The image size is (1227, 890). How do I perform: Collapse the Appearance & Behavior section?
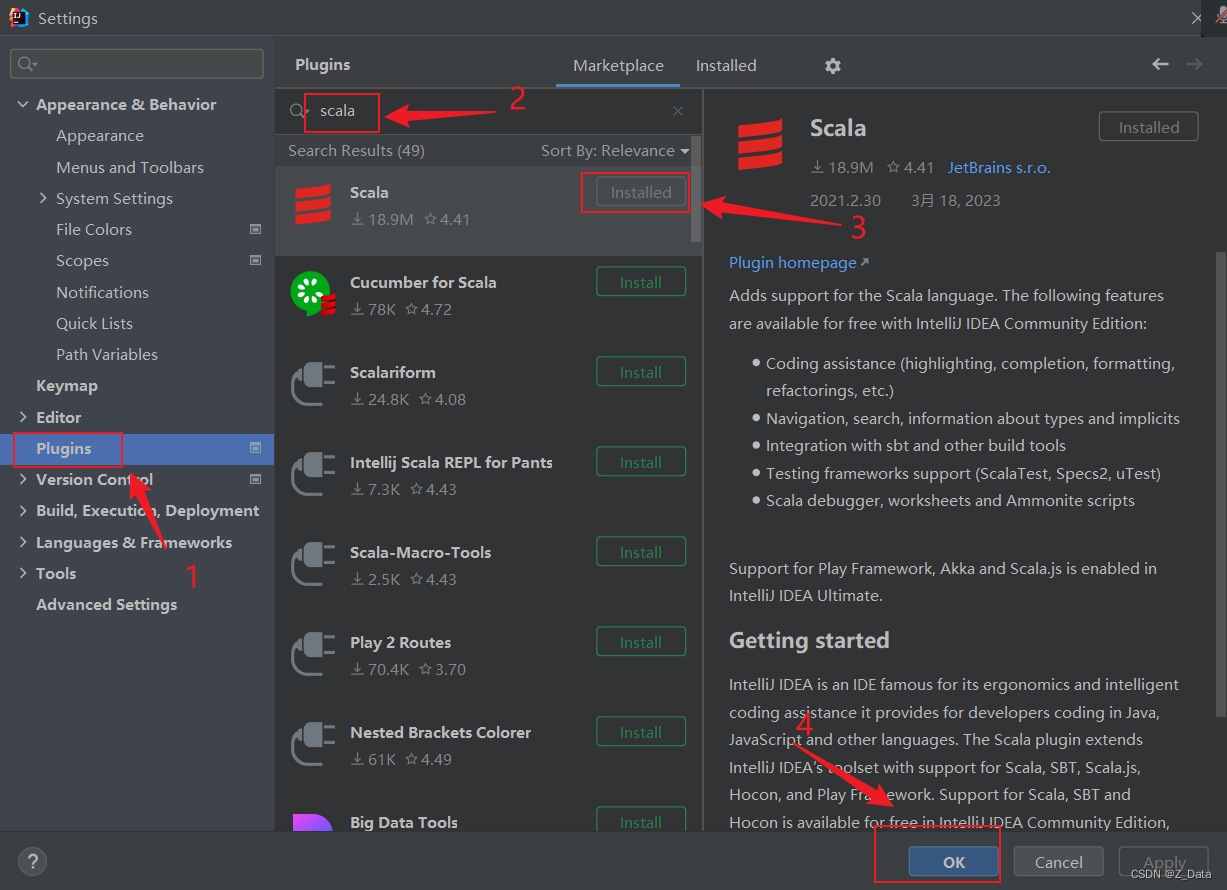[23, 105]
